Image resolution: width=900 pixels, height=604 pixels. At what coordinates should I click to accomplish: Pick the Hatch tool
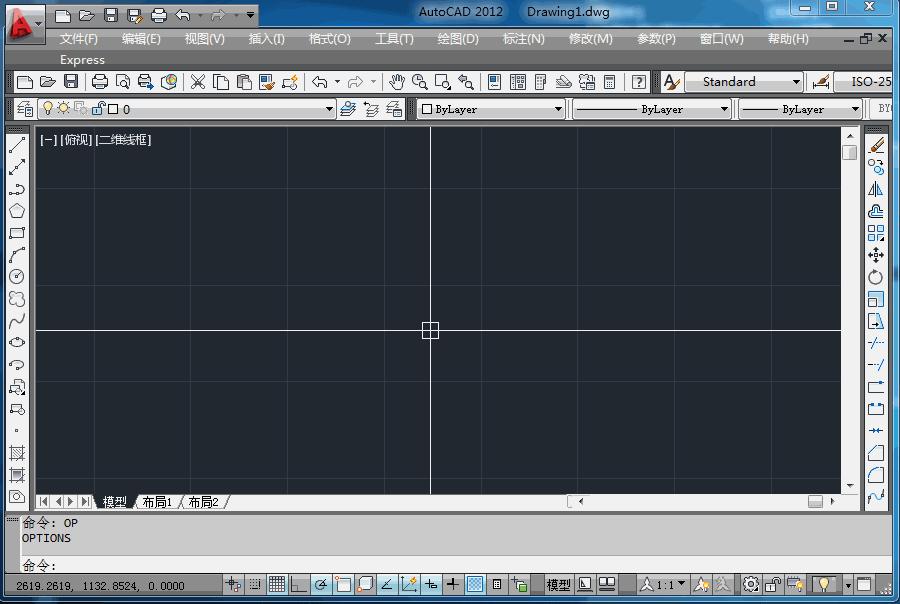17,453
